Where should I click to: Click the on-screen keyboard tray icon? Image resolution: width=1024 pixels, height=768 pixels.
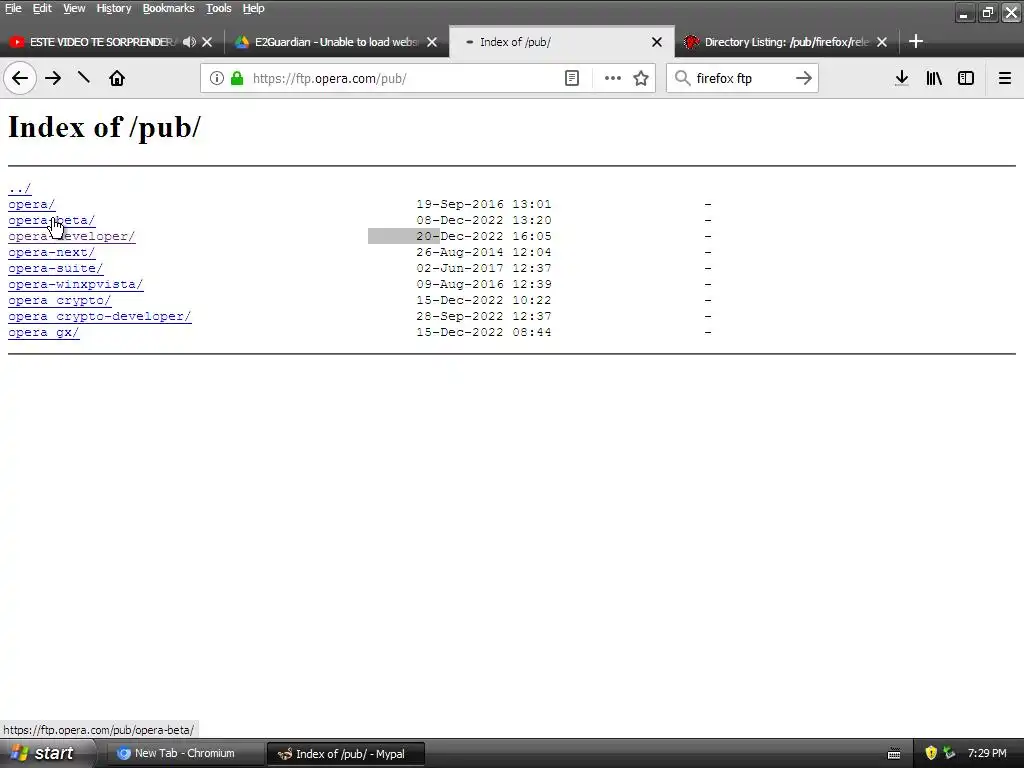coord(894,754)
